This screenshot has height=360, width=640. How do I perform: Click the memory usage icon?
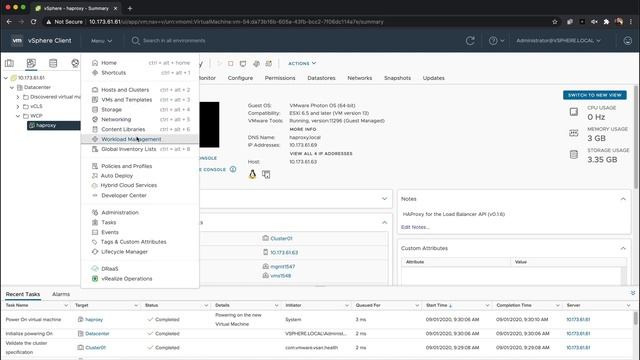[573, 133]
